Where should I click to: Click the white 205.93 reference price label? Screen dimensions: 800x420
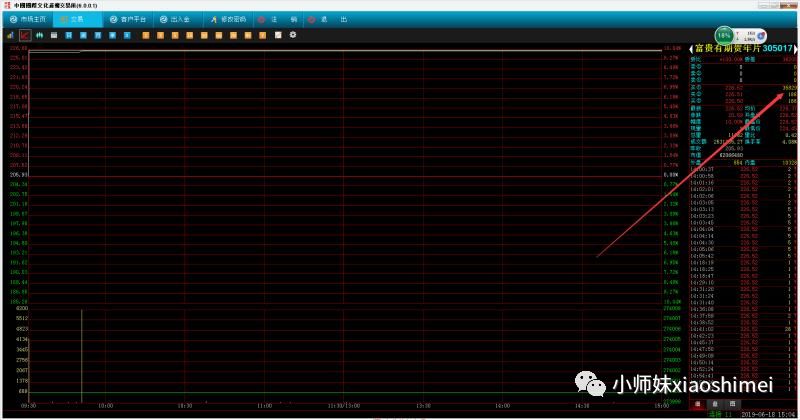pos(18,175)
